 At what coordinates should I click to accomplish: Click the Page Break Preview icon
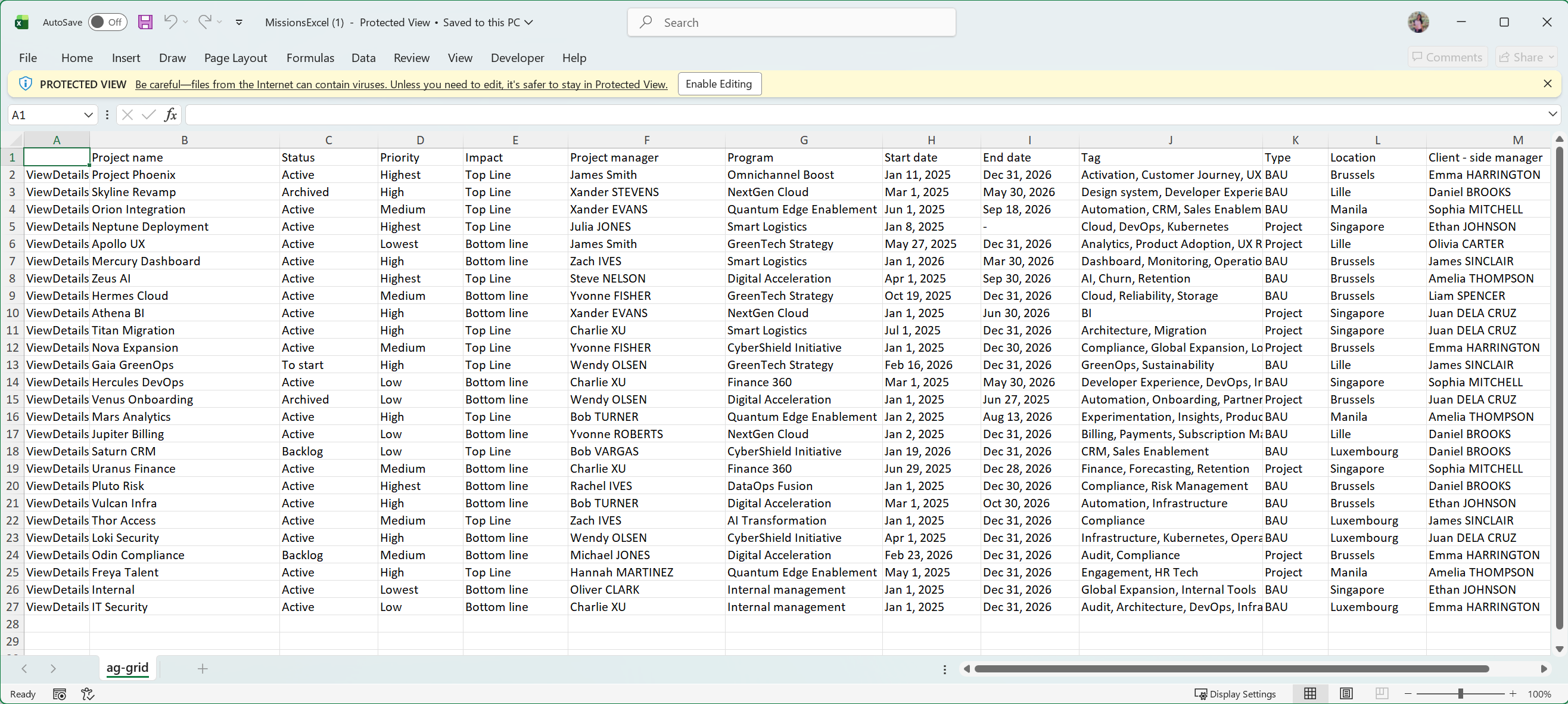coord(1381,694)
